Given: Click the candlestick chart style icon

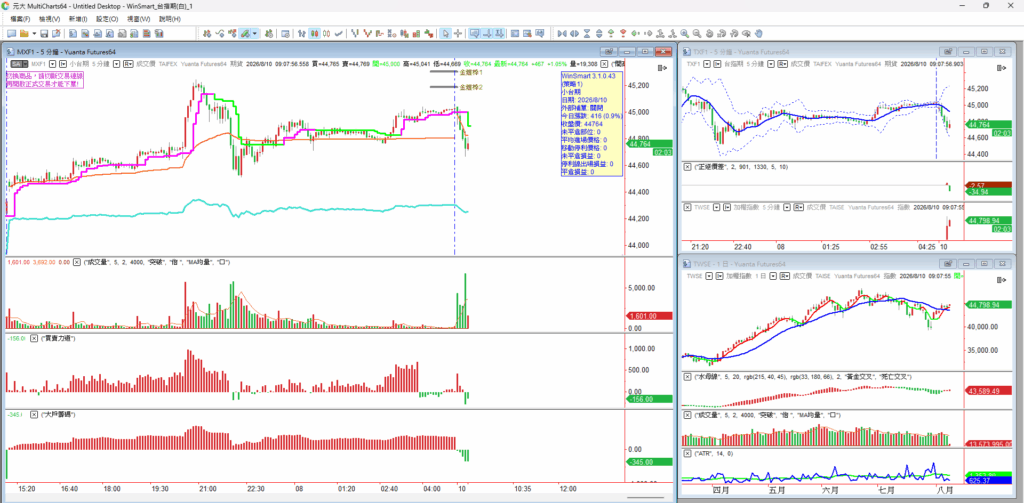Looking at the screenshot, I should [x=315, y=33].
